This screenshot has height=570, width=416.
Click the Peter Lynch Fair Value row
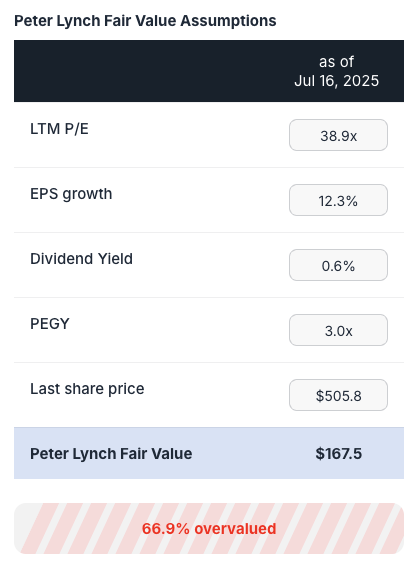click(209, 453)
